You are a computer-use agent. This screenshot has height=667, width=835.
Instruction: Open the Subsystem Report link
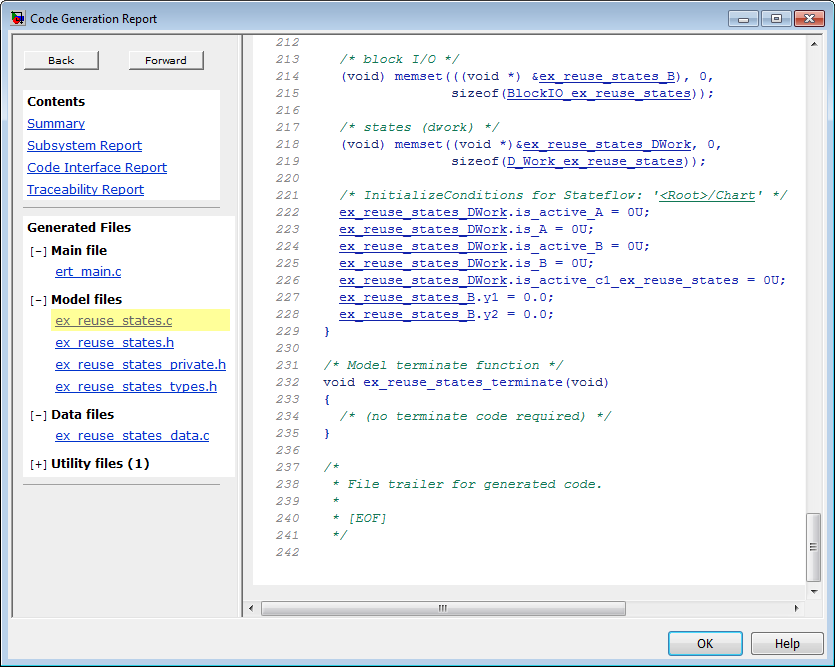(x=84, y=146)
